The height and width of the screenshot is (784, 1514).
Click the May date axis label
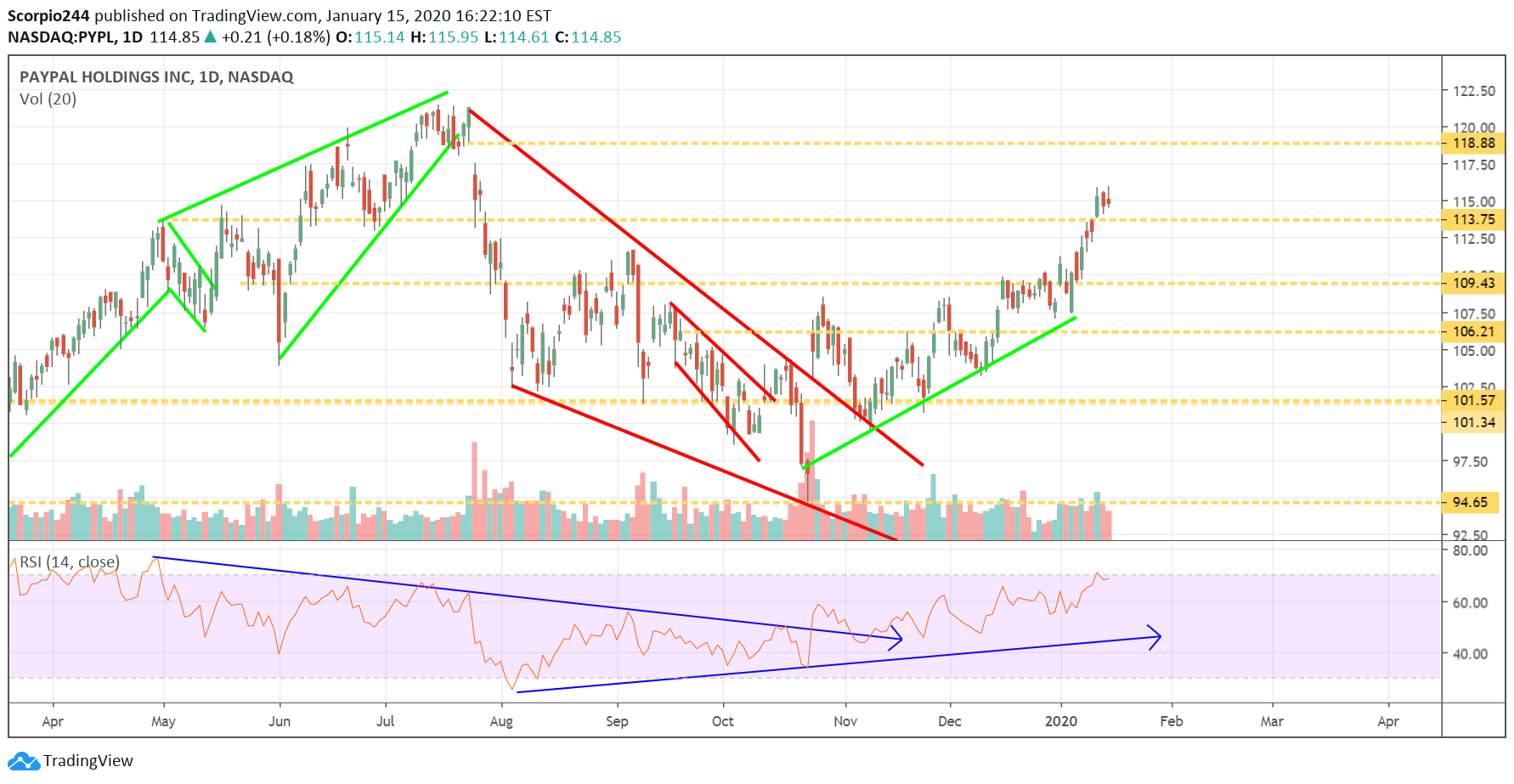pos(163,721)
